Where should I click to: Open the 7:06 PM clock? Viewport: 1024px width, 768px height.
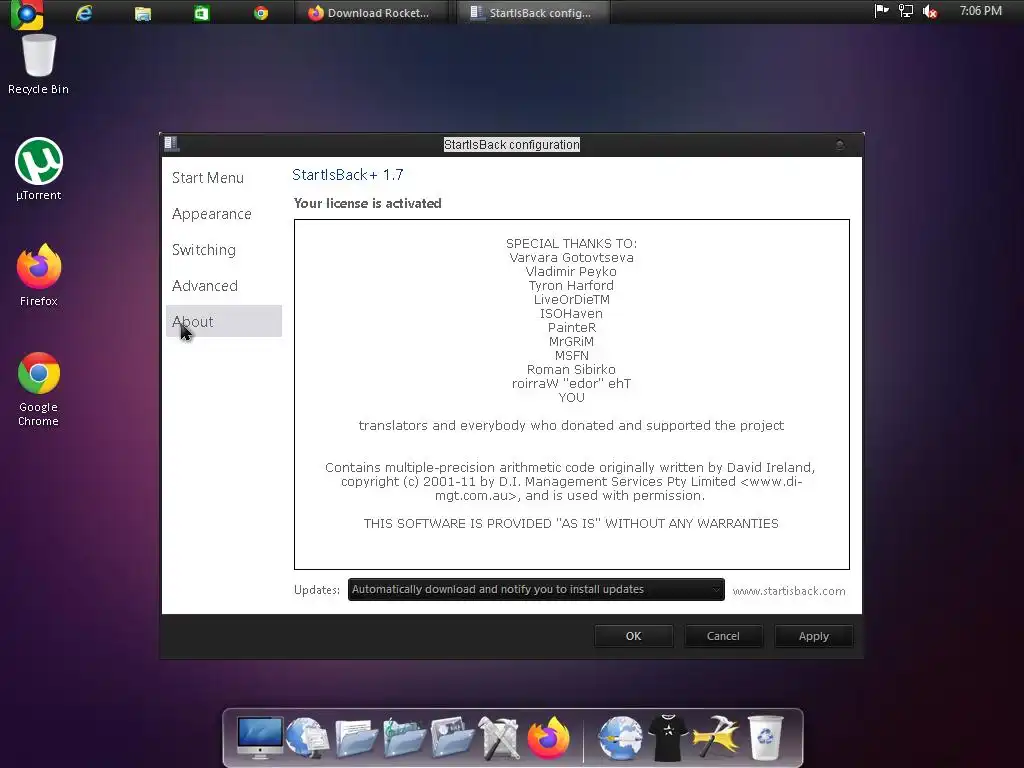click(980, 10)
